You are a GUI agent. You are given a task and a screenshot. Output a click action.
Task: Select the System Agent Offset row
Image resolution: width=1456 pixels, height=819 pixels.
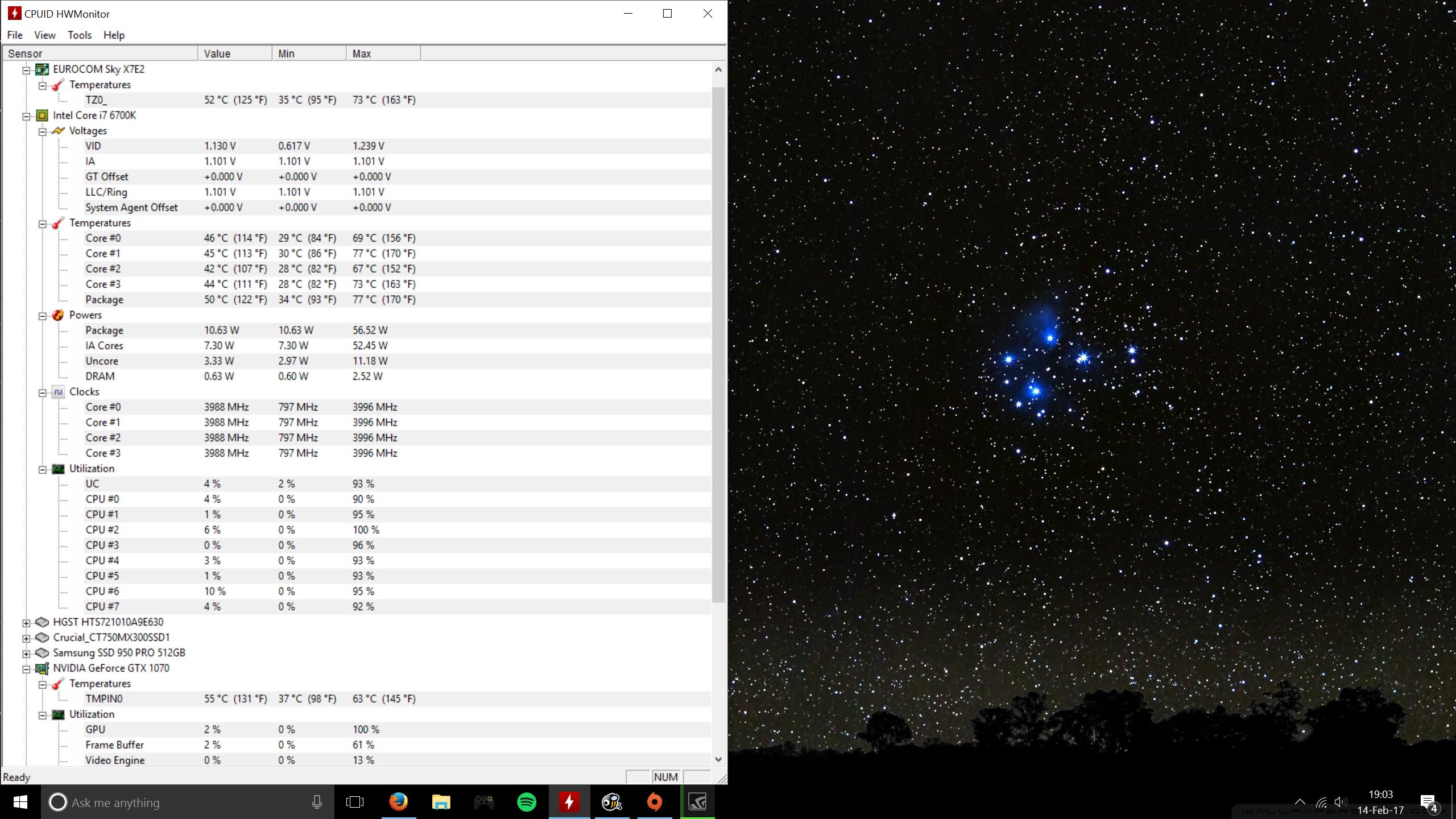[x=397, y=208]
